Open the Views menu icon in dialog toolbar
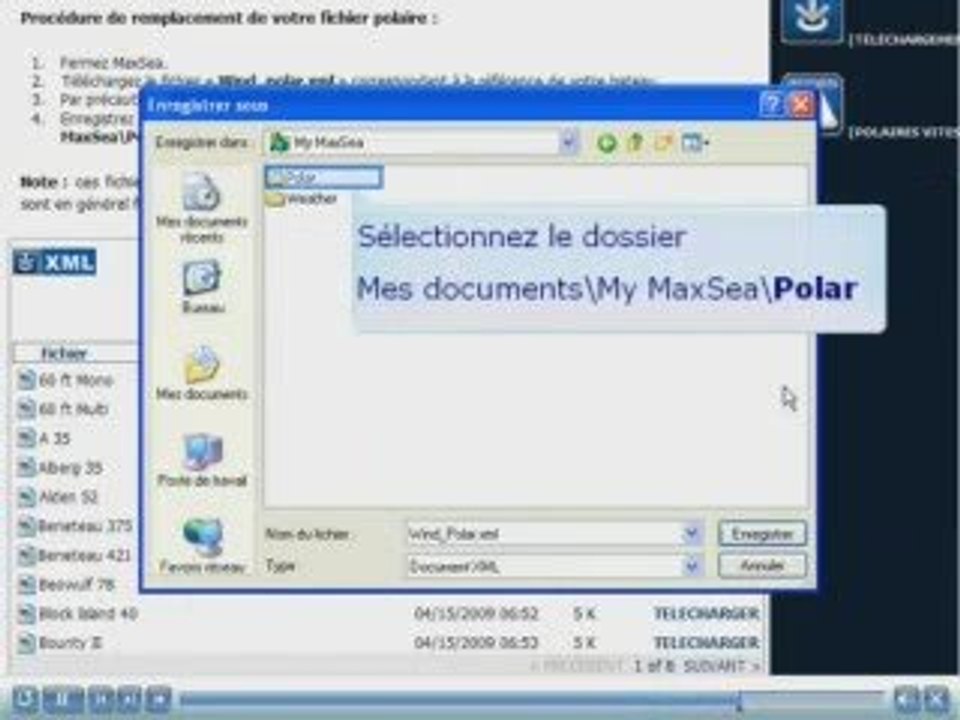960x720 pixels. click(695, 143)
